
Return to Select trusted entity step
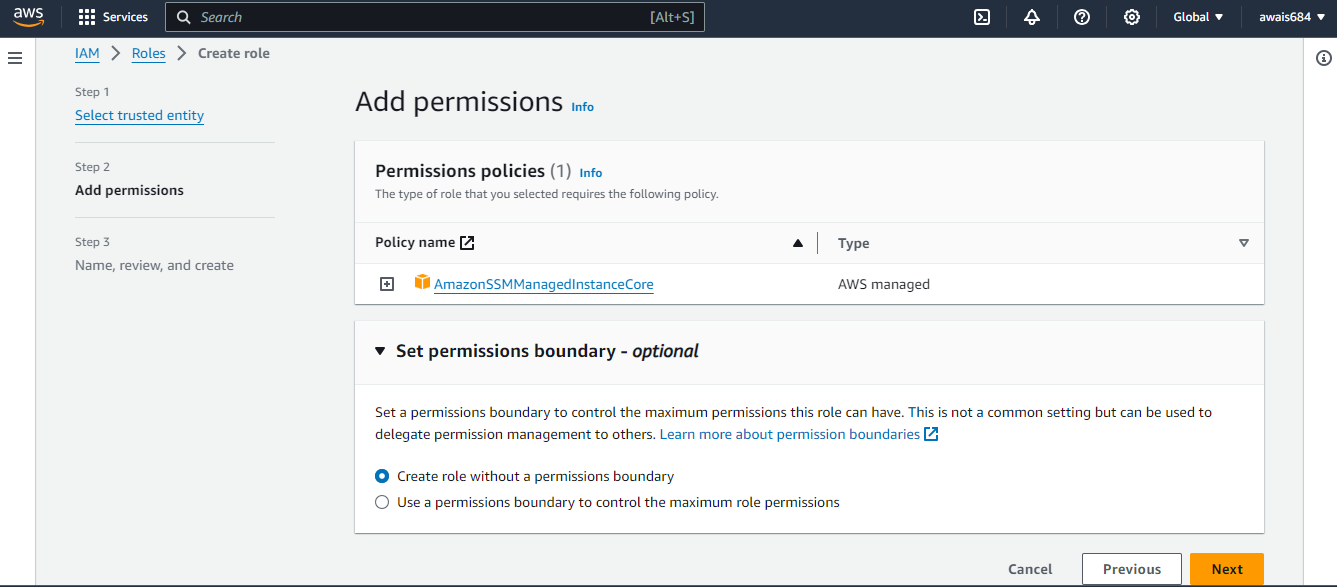(x=139, y=115)
